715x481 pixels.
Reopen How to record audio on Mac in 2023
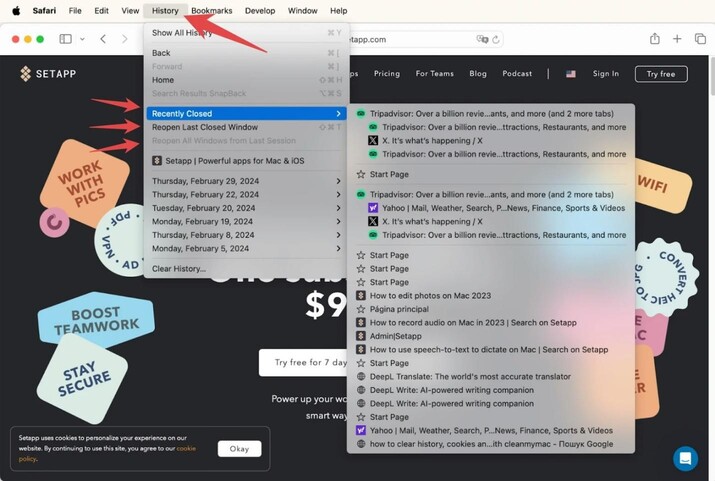click(x=491, y=322)
